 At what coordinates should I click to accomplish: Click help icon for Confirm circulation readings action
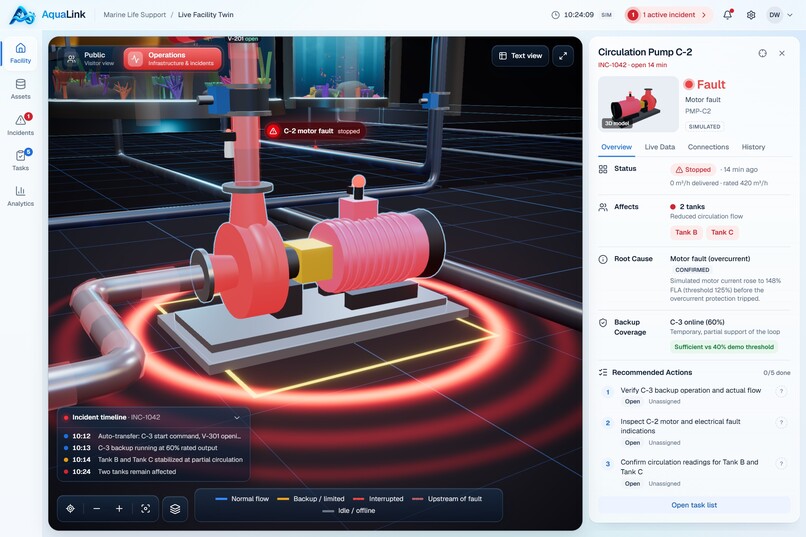[x=781, y=463]
